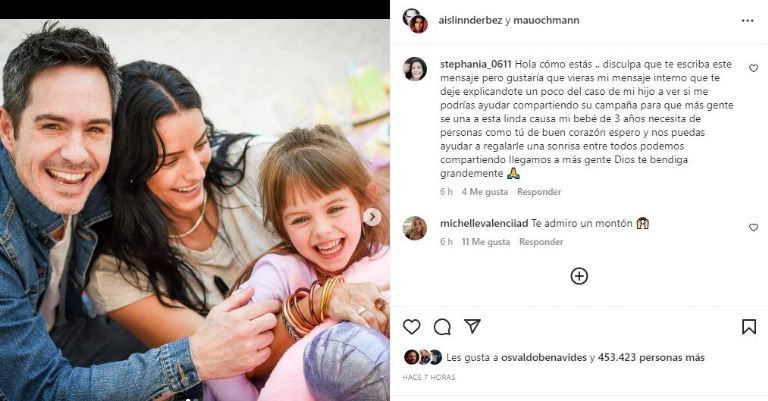Reply to stephania_0611's comment
Screen dimensions: 768x401
539,192
